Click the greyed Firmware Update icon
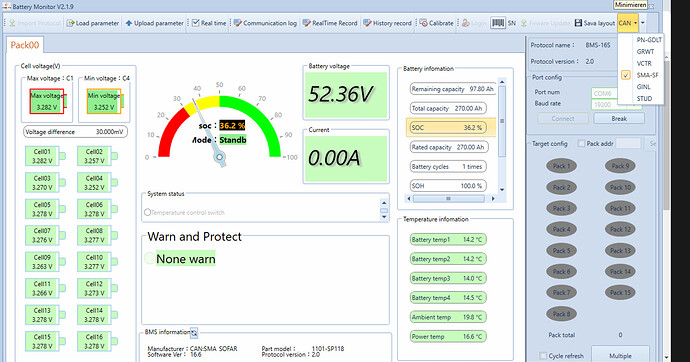The width and height of the screenshot is (690, 362). click(x=524, y=23)
